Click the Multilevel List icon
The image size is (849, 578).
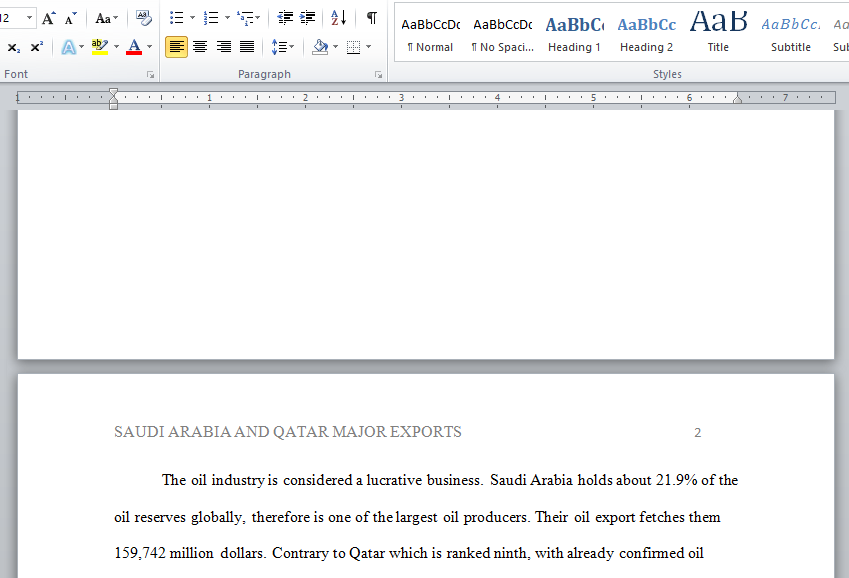[x=246, y=18]
